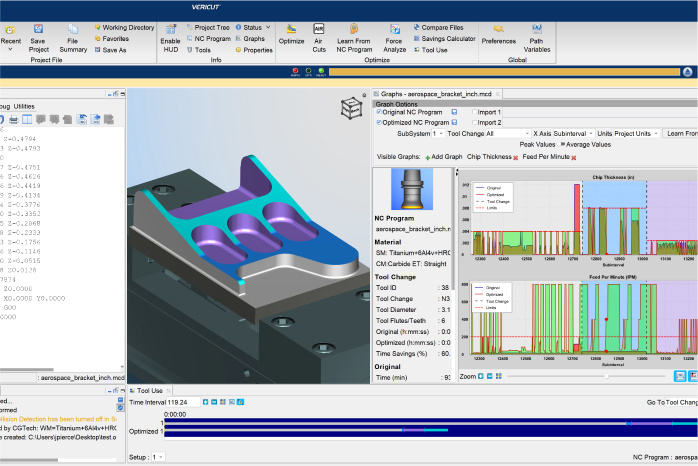Toggle the Optimized NC Program checkbox
Image resolution: width=698 pixels, height=466 pixels.
click(x=379, y=122)
